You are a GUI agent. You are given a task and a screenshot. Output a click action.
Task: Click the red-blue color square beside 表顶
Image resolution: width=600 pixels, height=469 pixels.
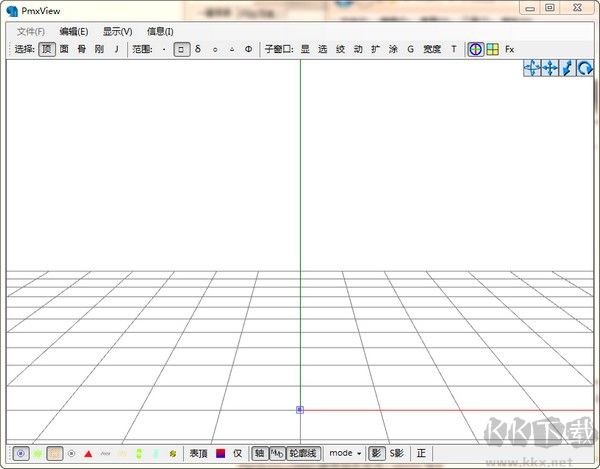coord(221,453)
